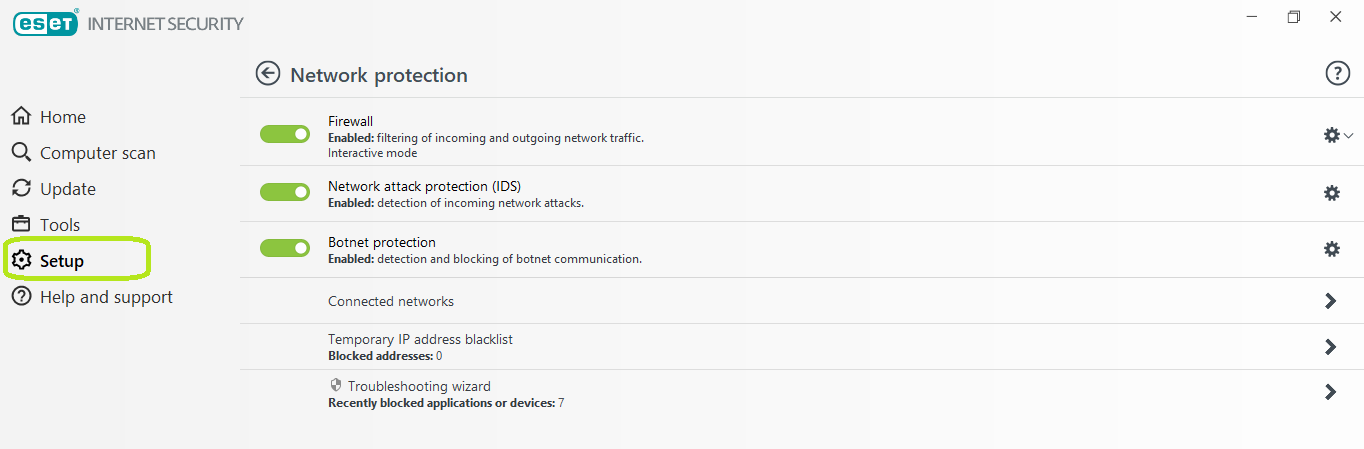The height and width of the screenshot is (449, 1364).
Task: Click the Home house icon
Action: pos(21,116)
